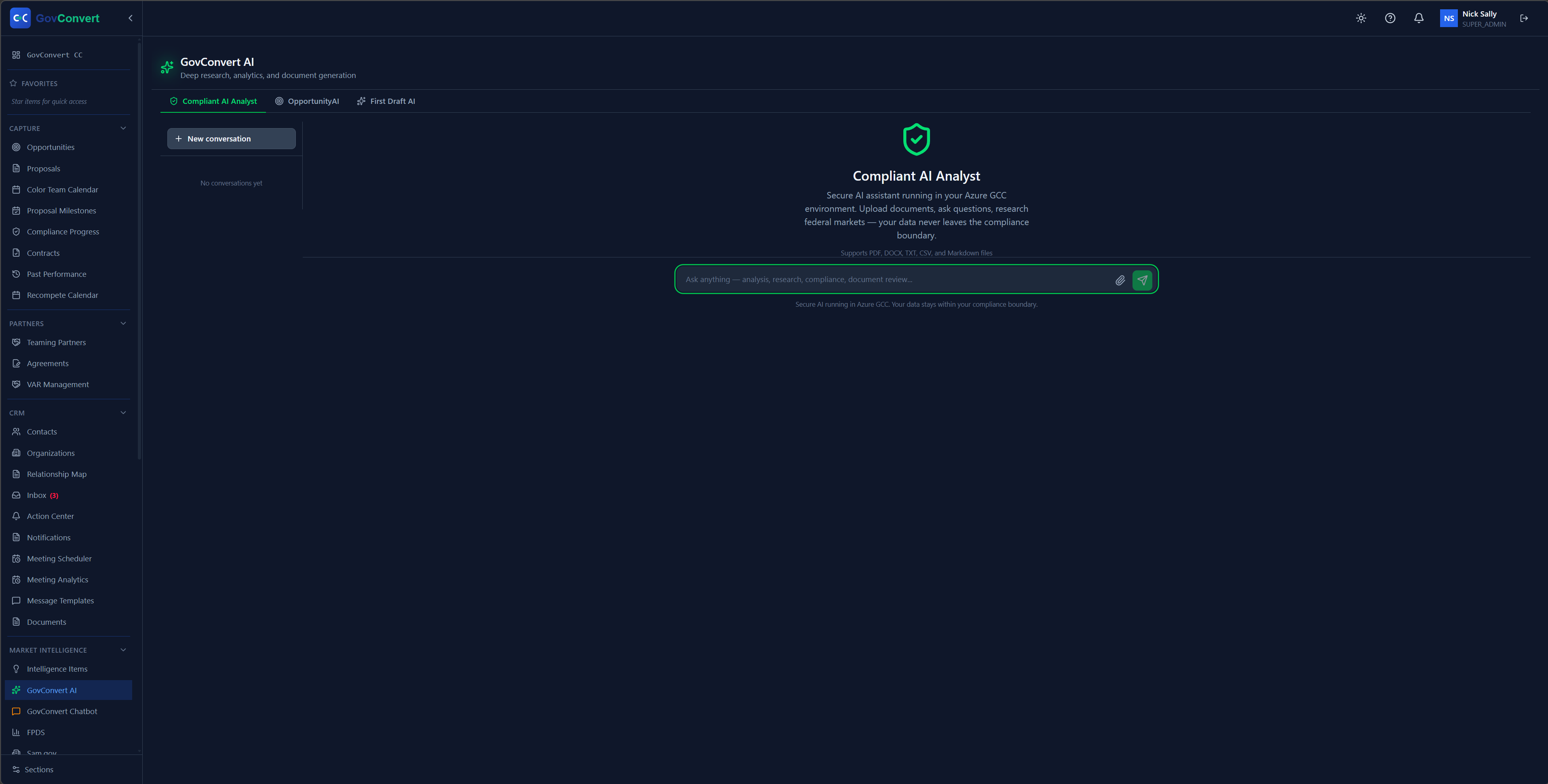Switch to the First Draft AI tab
Image resolution: width=1548 pixels, height=784 pixels.
click(386, 101)
